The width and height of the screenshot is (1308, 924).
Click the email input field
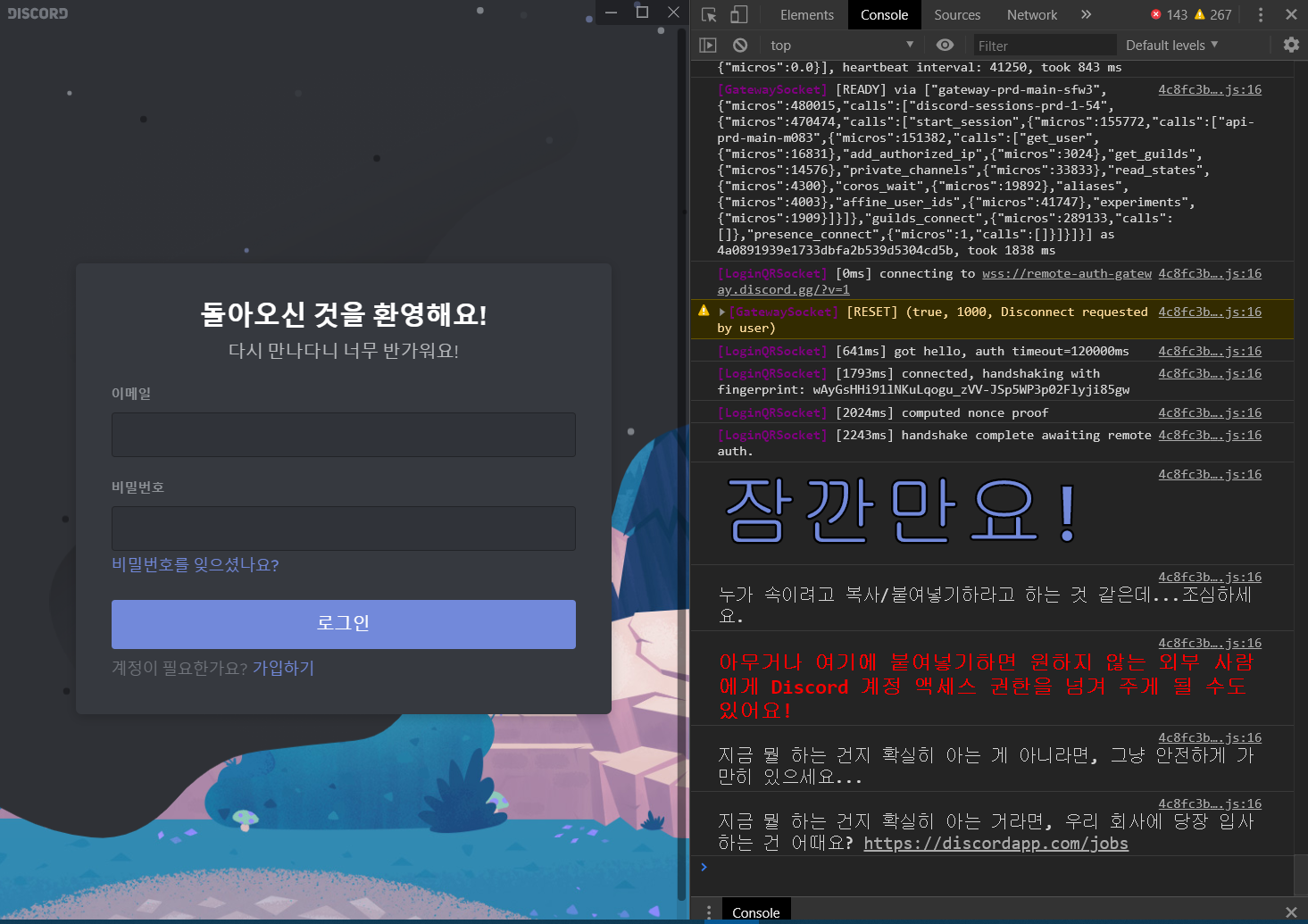pyautogui.click(x=344, y=435)
